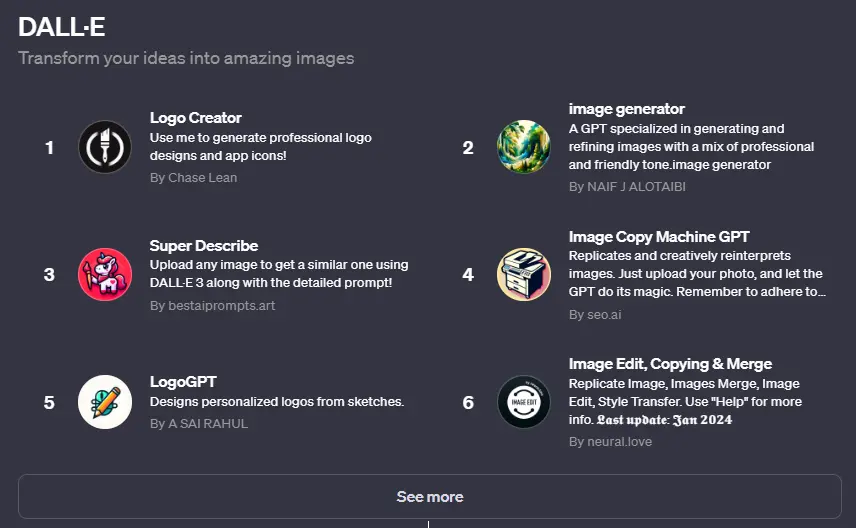Click author By A SAI RAHUL

199,424
